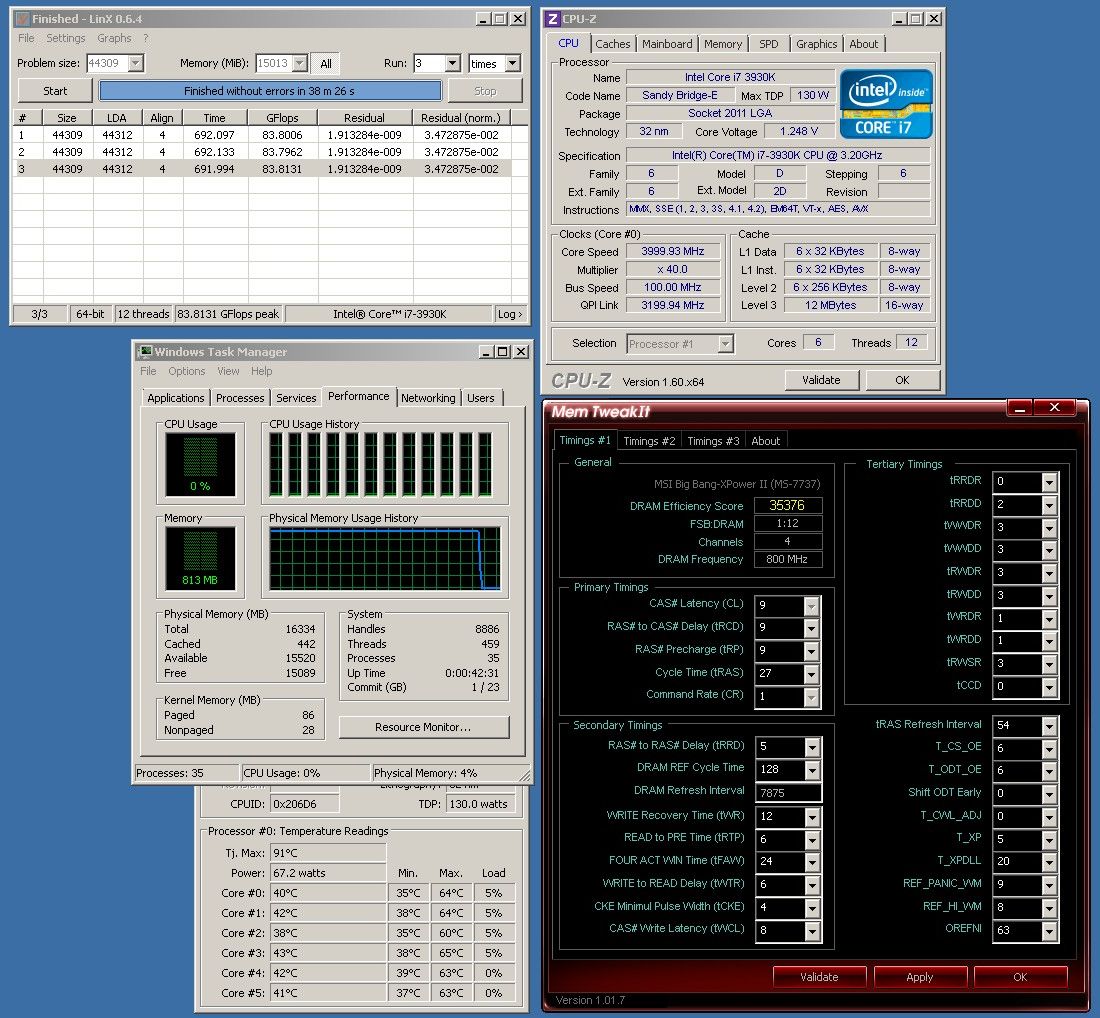Expand the CAS# Latency (CL) dropdown
Image resolution: width=1100 pixels, height=1018 pixels.
click(x=811, y=606)
